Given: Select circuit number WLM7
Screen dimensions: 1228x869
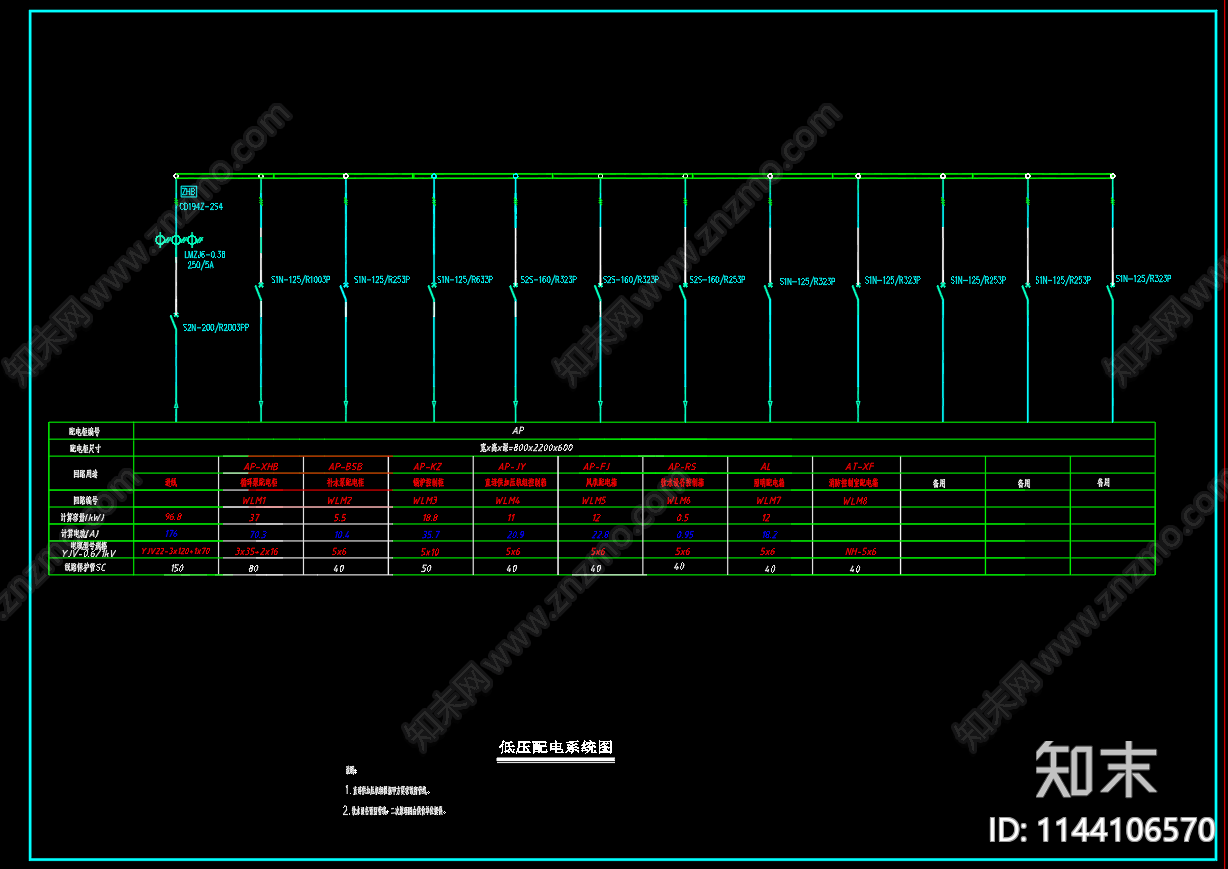Looking at the screenshot, I should coord(768,500).
